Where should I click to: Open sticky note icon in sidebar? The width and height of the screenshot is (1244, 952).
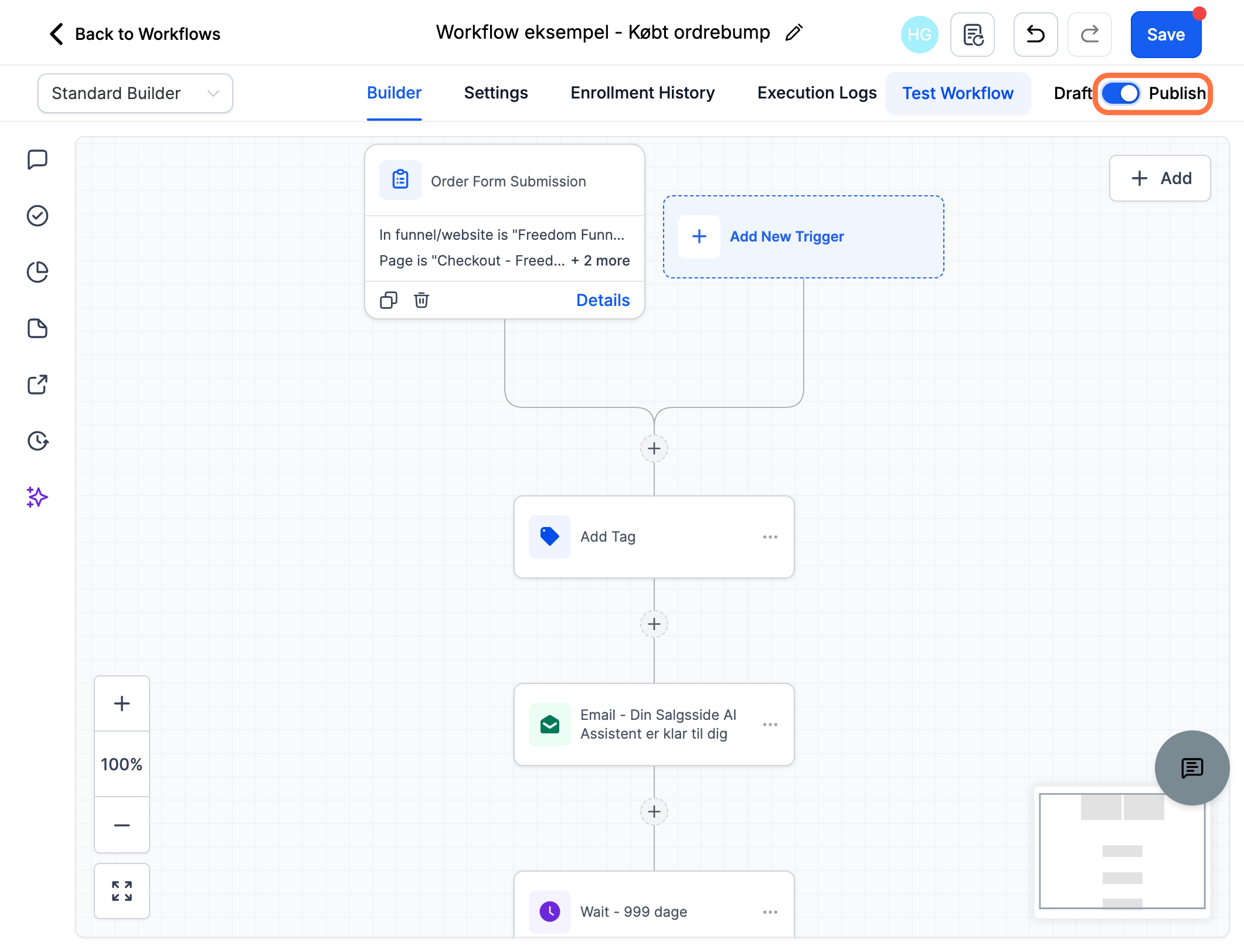coord(38,328)
